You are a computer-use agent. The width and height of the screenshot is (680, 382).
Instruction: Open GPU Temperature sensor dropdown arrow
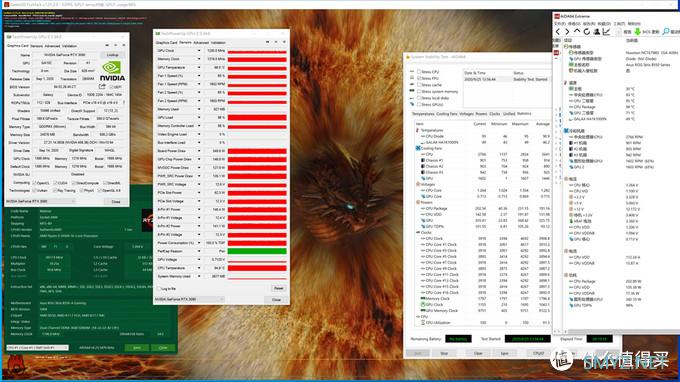pyautogui.click(x=199, y=68)
